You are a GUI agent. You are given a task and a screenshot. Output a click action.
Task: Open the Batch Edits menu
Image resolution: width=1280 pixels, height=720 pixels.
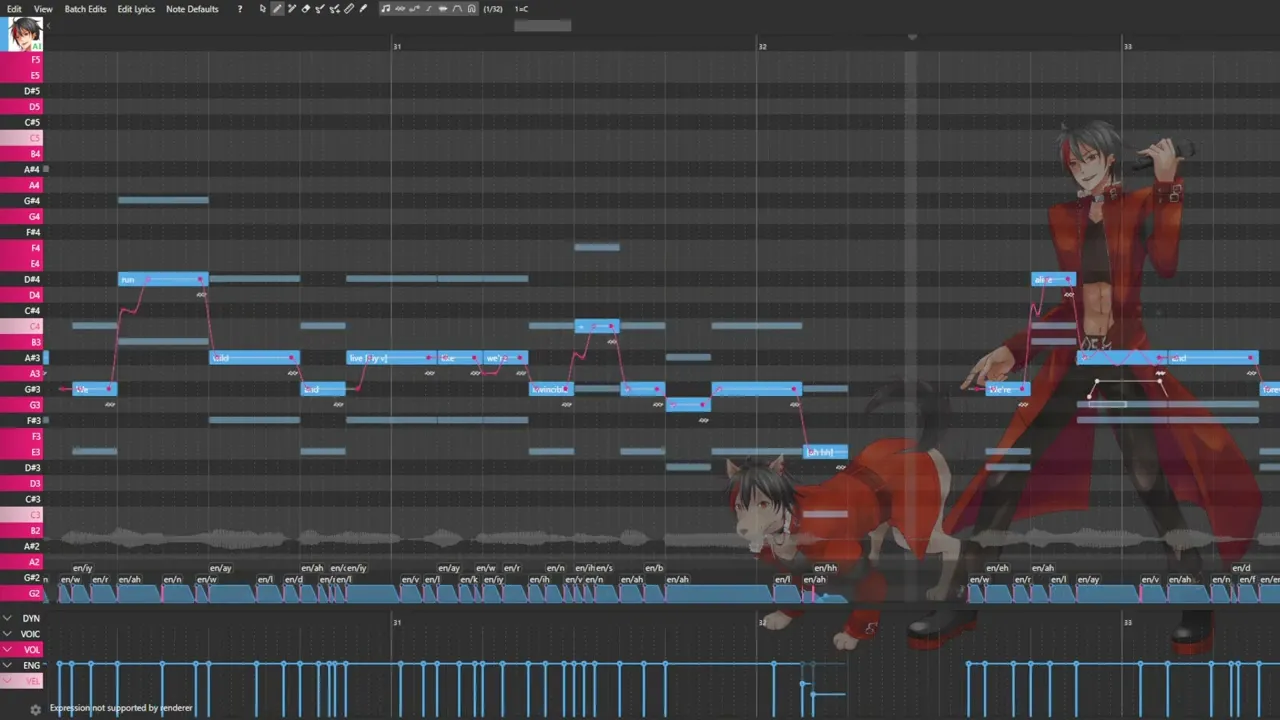coord(85,9)
